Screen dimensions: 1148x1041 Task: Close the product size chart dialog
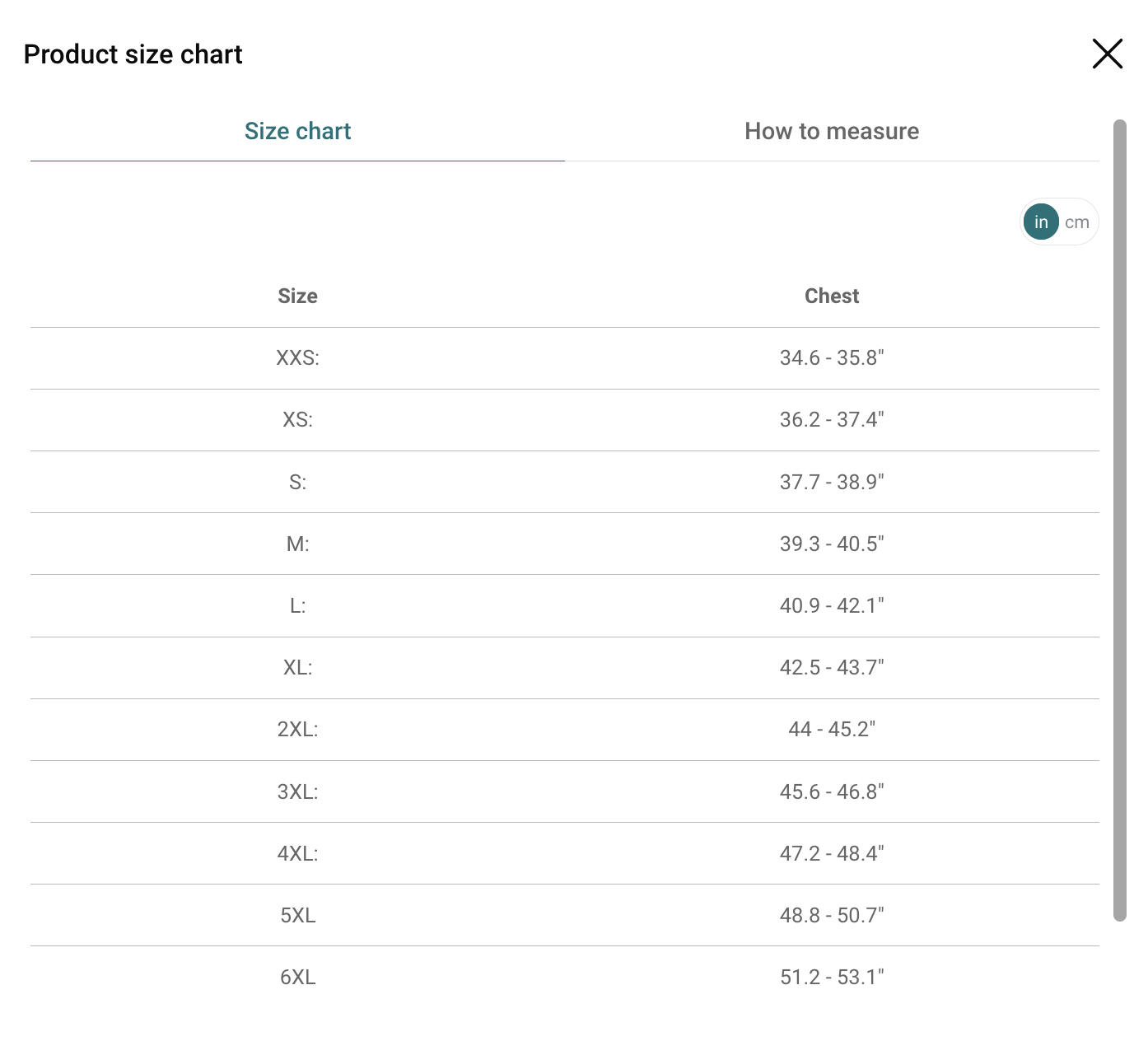pyautogui.click(x=1107, y=54)
